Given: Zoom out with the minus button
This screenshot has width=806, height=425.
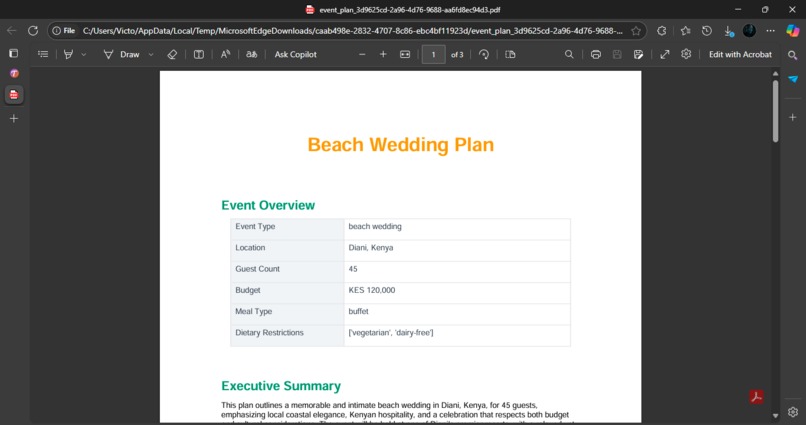Looking at the screenshot, I should pyautogui.click(x=362, y=54).
